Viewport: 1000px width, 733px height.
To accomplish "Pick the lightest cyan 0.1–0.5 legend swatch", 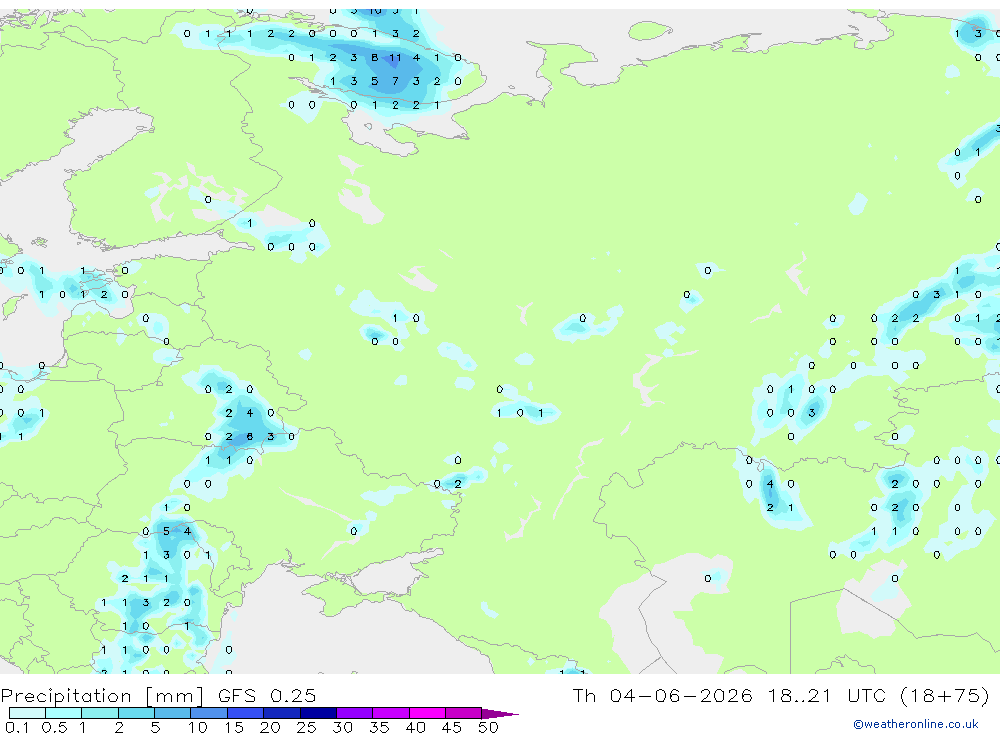I will 27,713.
